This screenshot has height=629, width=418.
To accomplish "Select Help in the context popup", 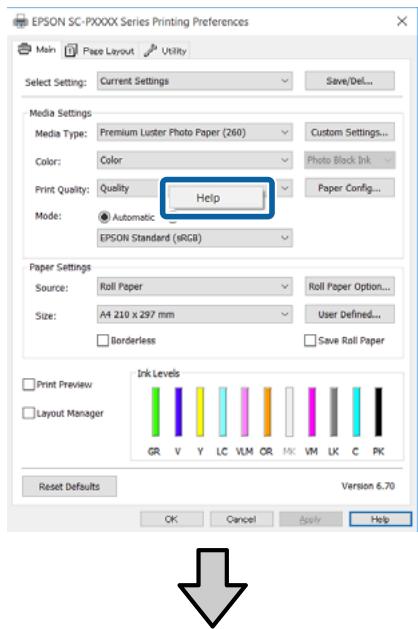I will [217, 198].
